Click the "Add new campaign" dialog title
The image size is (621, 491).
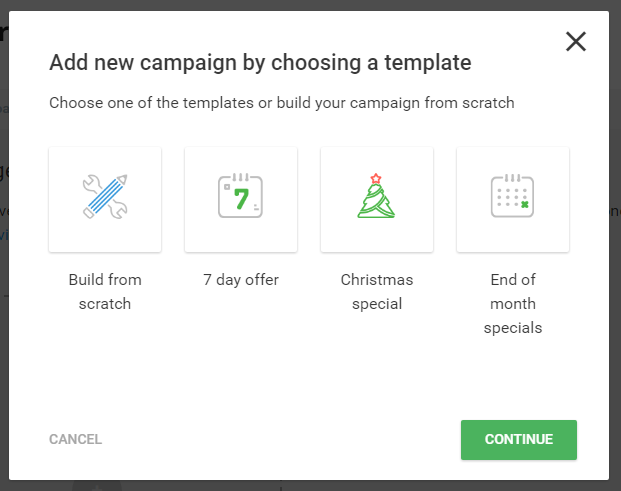260,63
